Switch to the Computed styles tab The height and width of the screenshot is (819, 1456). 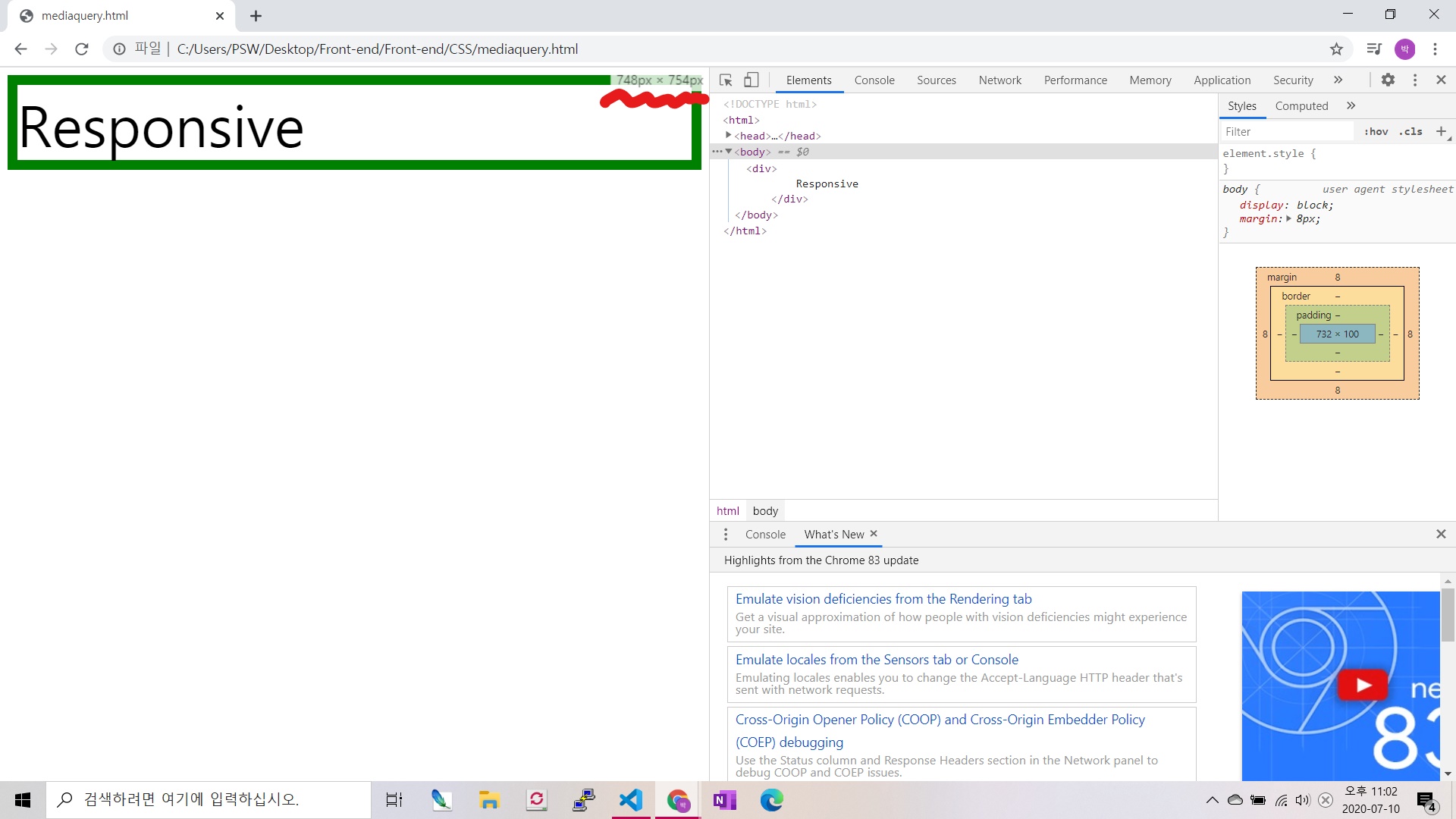click(1301, 106)
